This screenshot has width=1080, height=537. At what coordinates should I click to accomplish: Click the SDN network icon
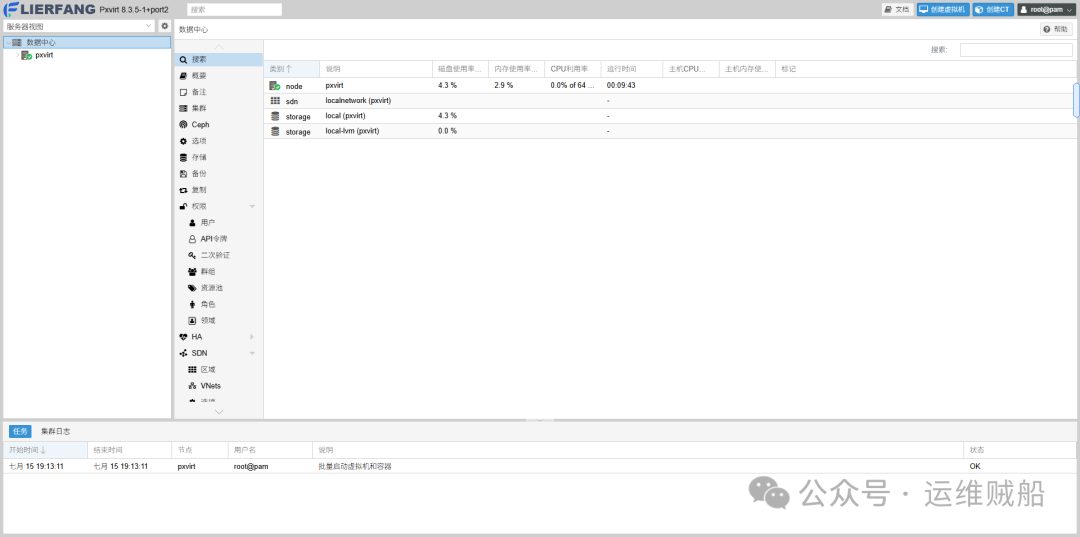pos(183,353)
